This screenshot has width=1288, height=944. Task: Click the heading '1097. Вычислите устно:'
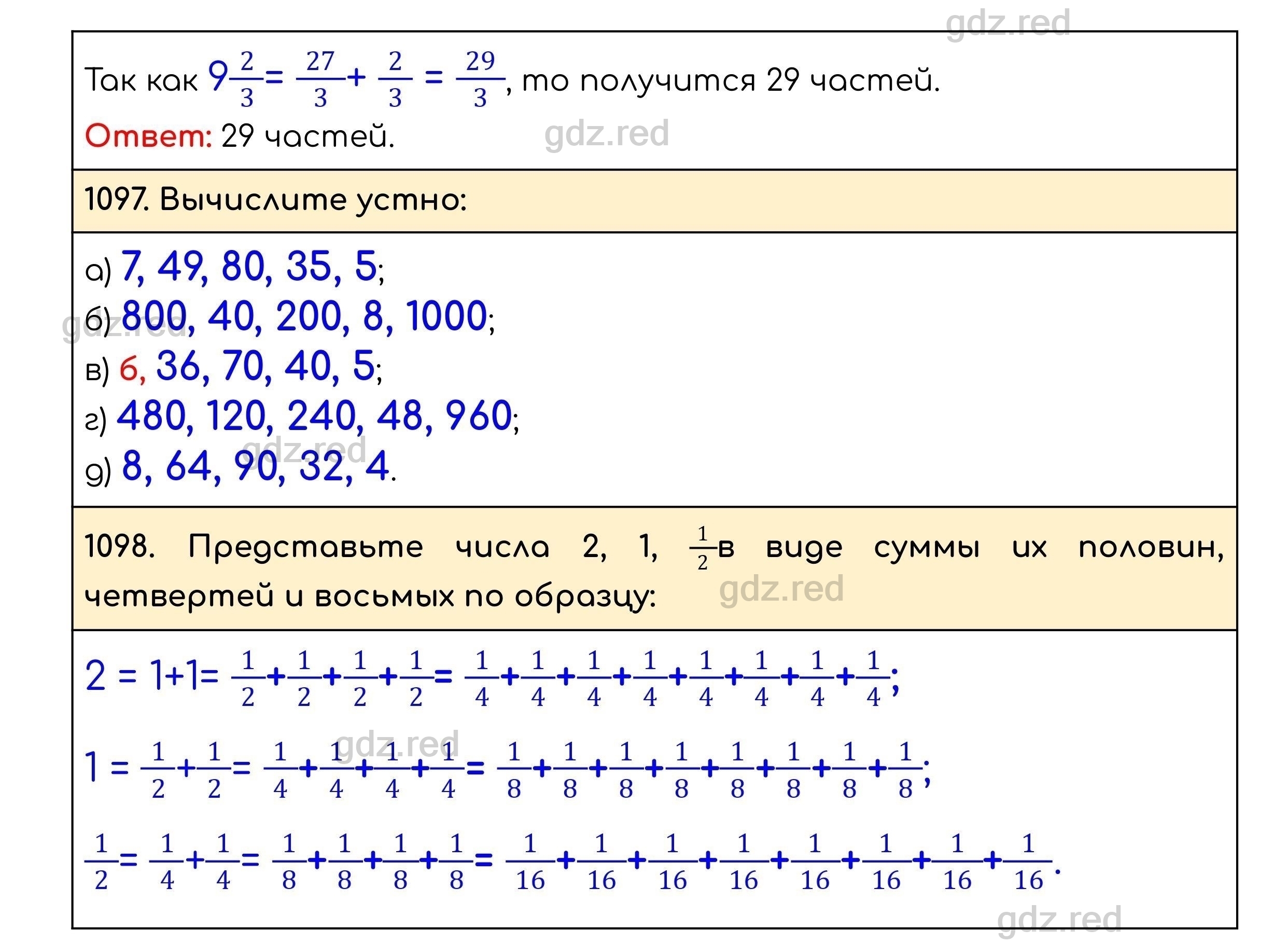click(x=276, y=201)
